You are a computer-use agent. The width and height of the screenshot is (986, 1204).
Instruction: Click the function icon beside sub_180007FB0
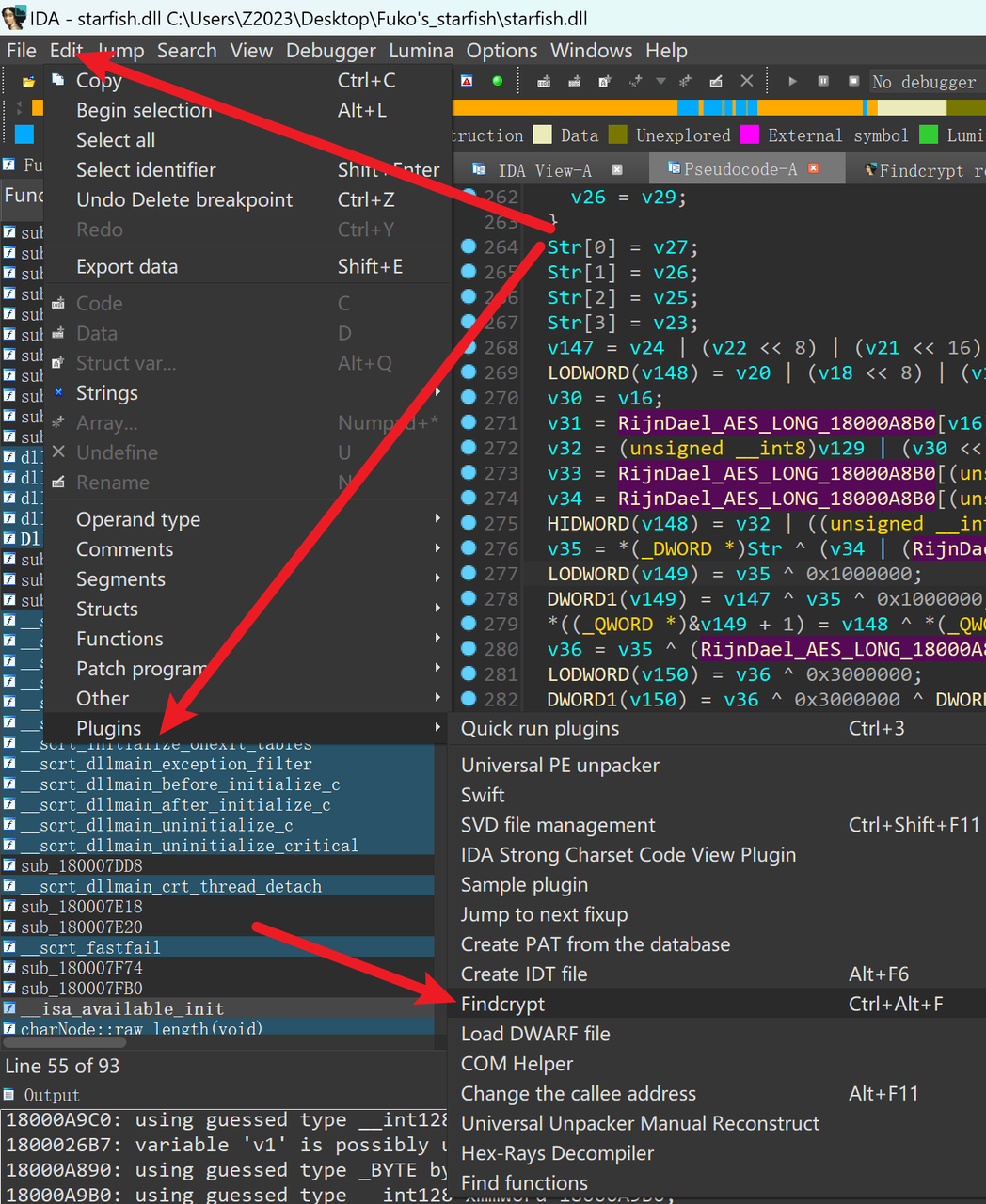9,989
